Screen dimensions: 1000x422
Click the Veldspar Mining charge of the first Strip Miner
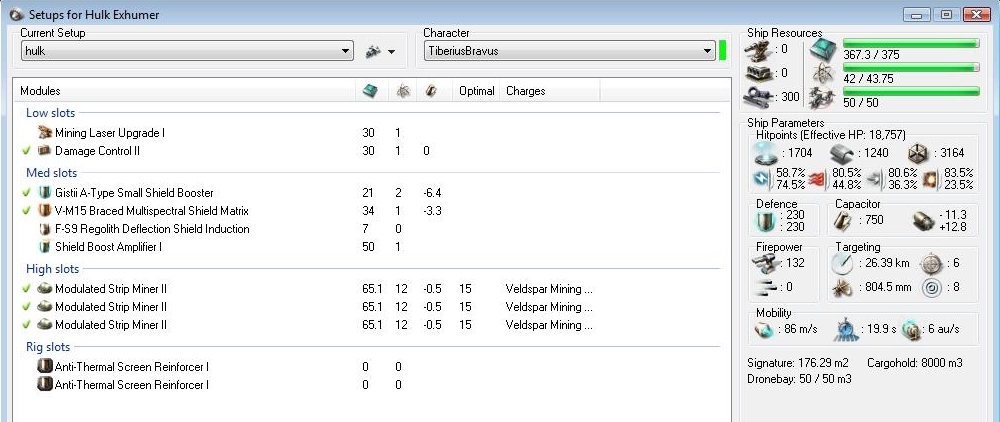(x=549, y=289)
